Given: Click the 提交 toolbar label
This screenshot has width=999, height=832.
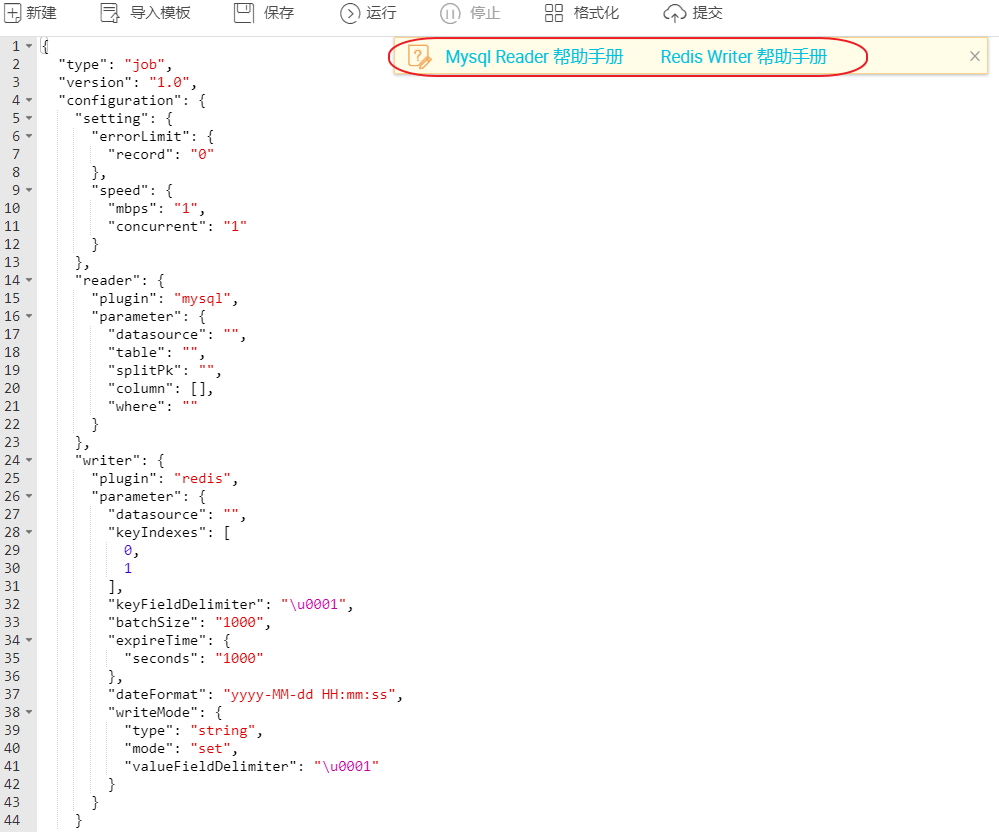Looking at the screenshot, I should click(707, 13).
